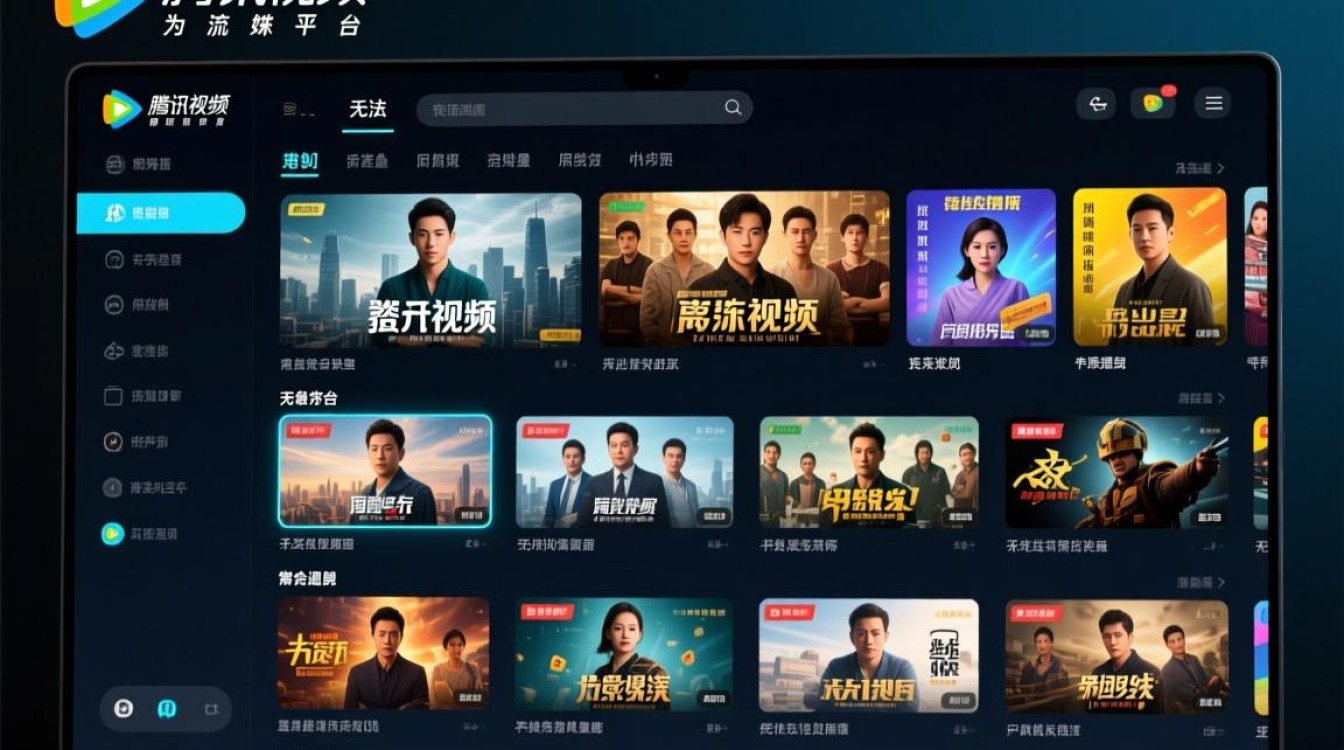The image size is (1344, 750).
Task: Select the sidebar item with the green play logo
Action: point(140,533)
